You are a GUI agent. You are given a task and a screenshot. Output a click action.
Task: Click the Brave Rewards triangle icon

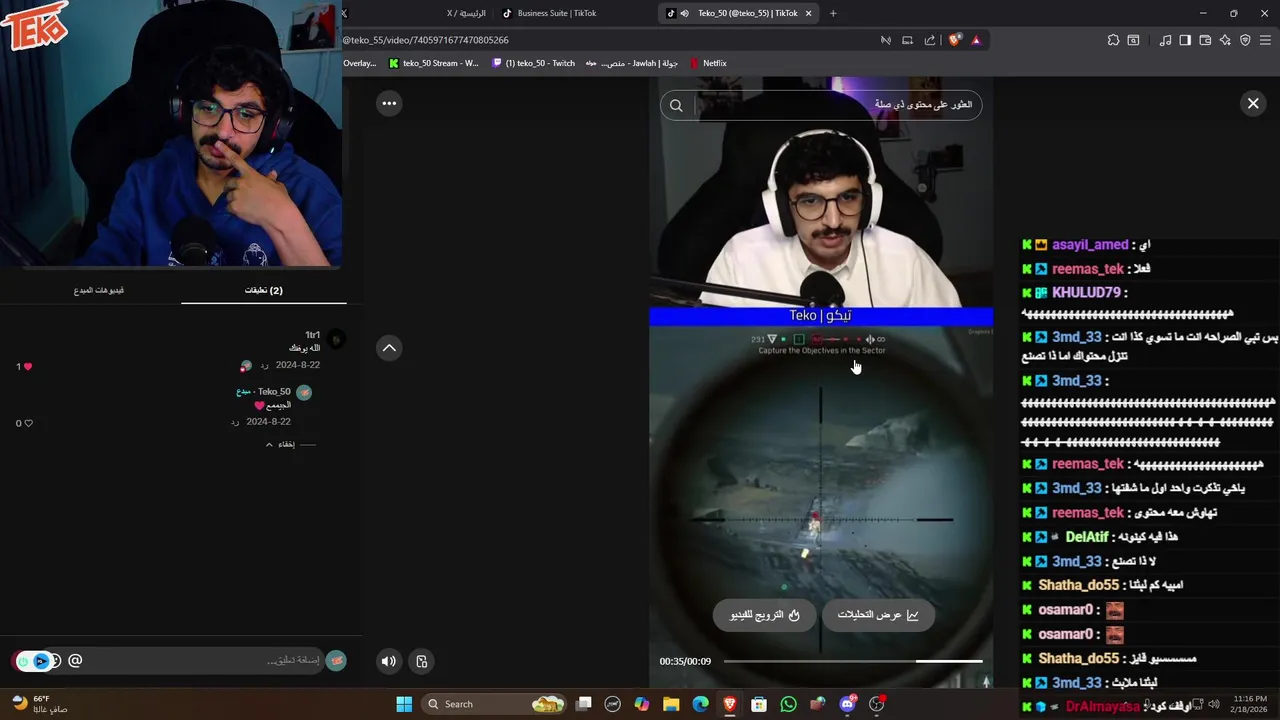point(976,40)
